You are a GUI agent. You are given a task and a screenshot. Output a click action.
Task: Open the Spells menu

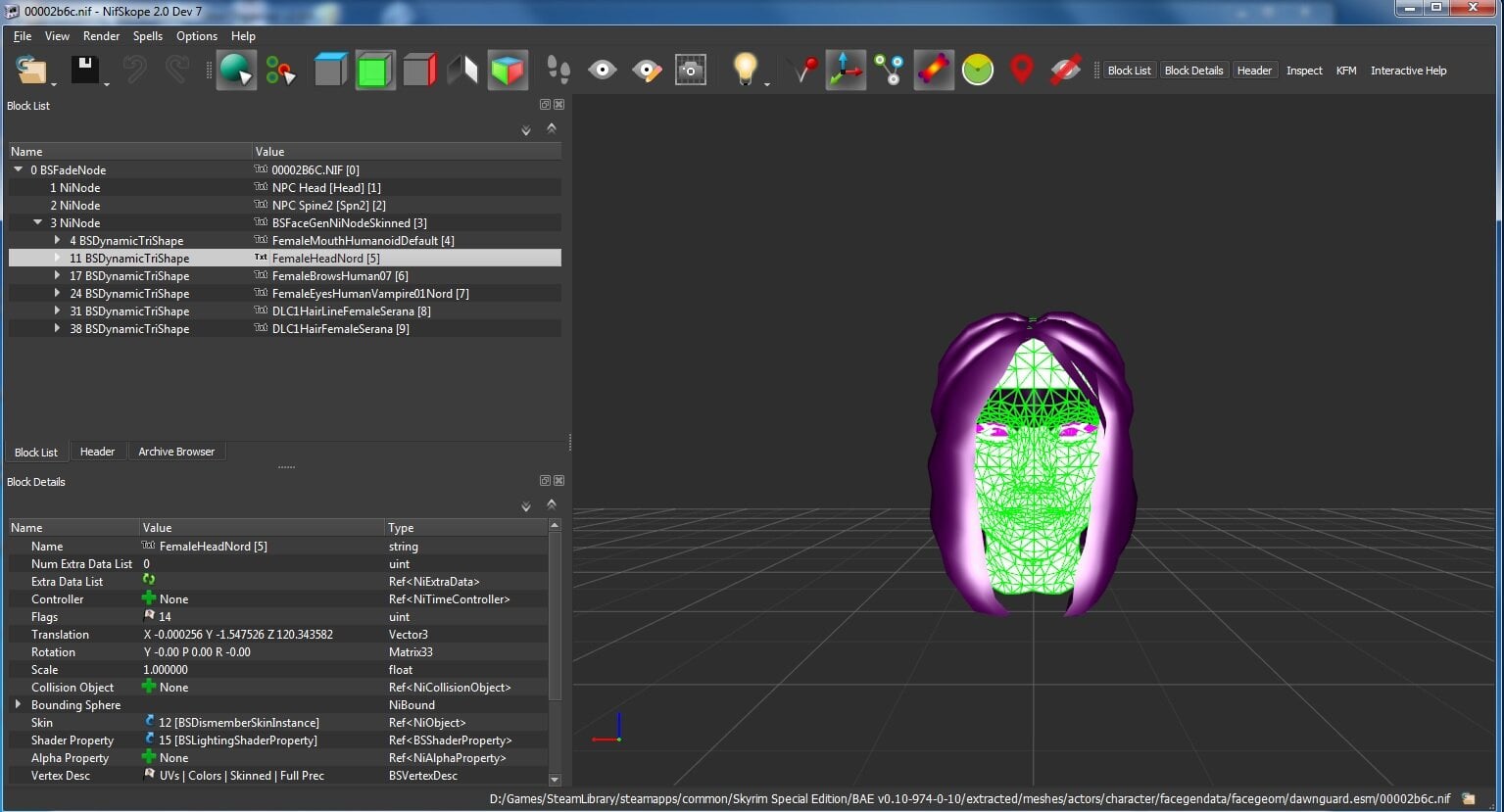click(x=148, y=36)
